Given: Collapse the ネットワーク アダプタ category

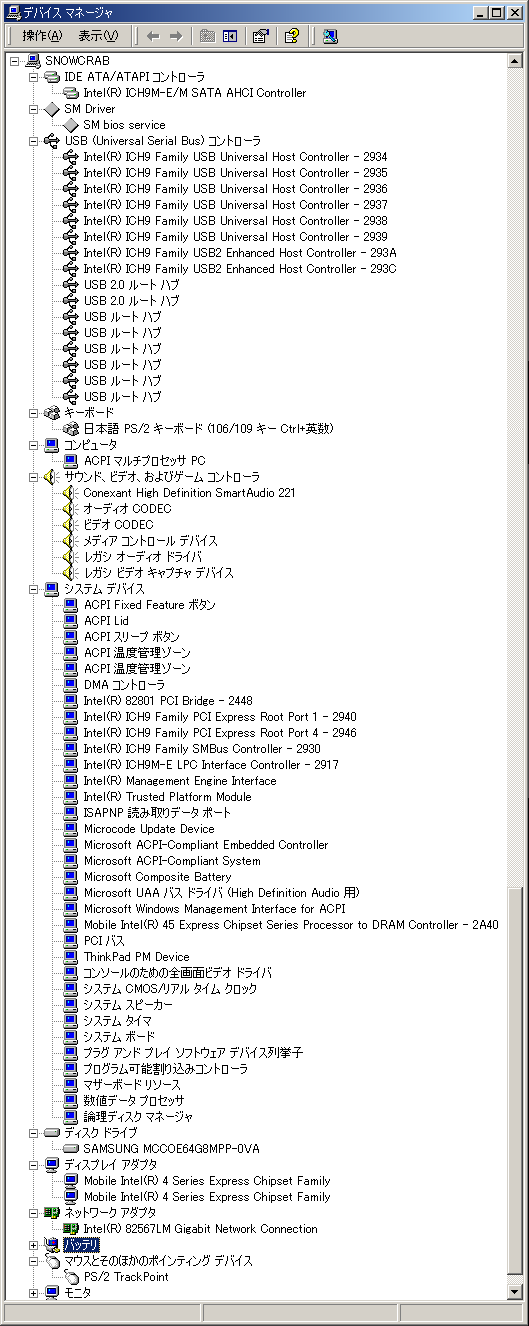Looking at the screenshot, I should [33, 1213].
